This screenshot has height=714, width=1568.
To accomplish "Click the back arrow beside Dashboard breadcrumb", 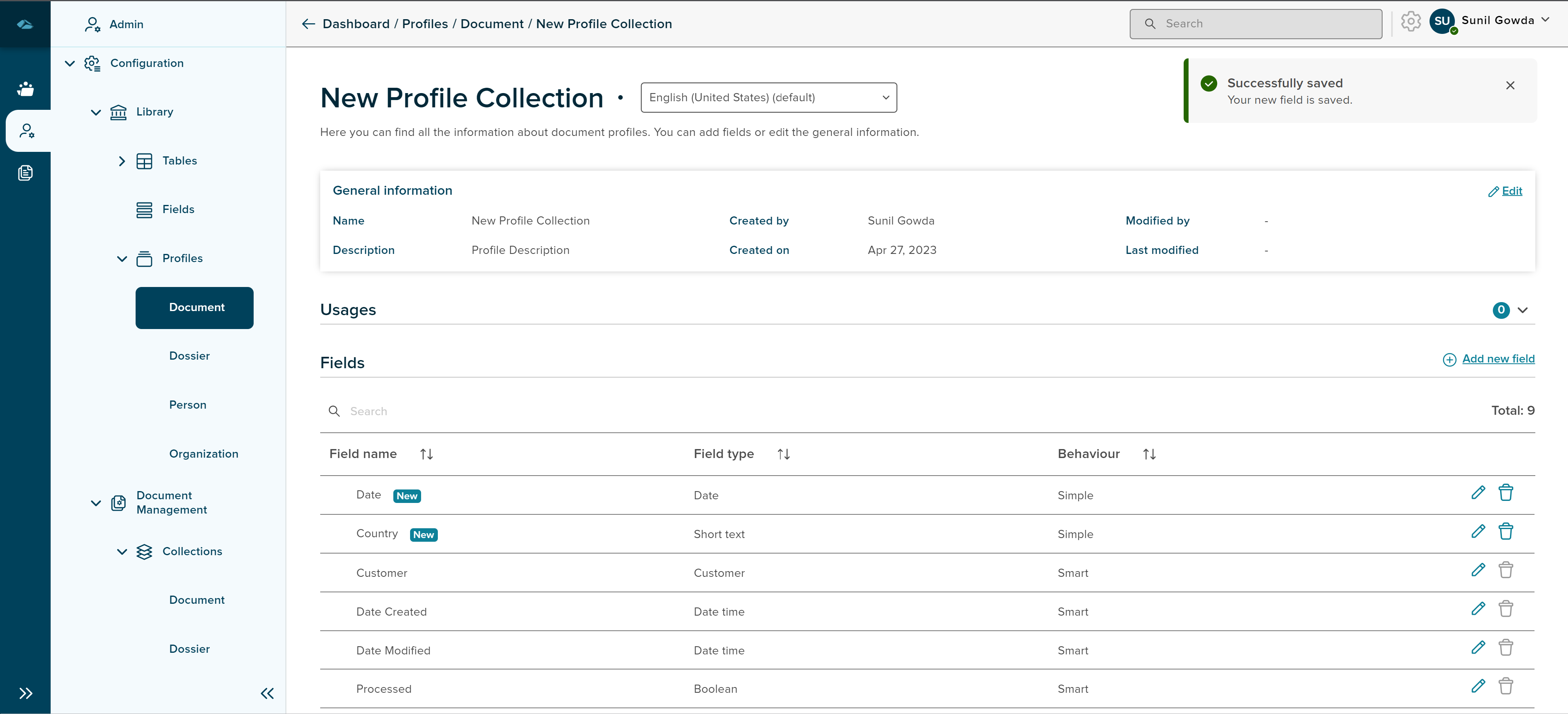I will [x=309, y=24].
